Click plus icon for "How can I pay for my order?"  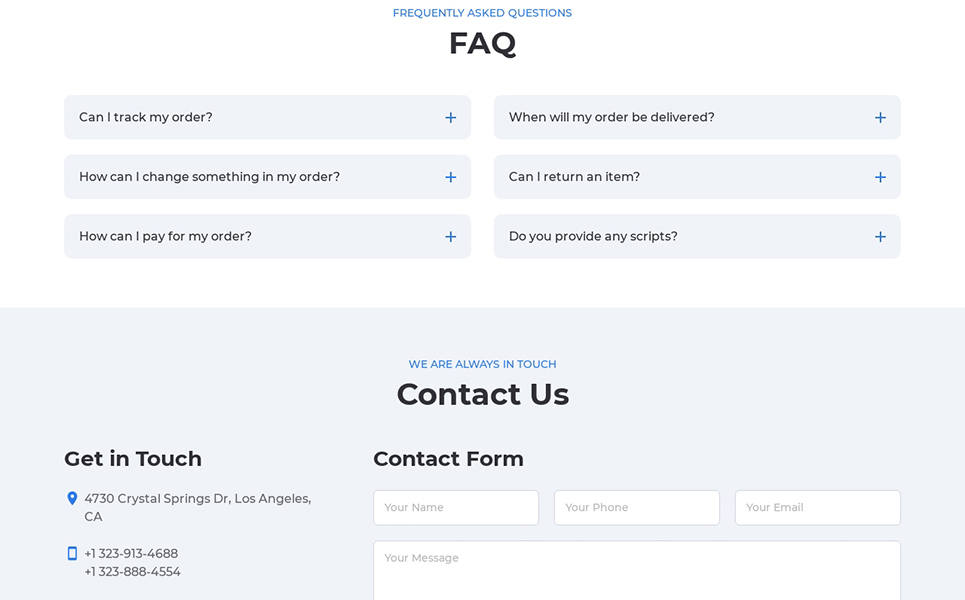coord(450,237)
